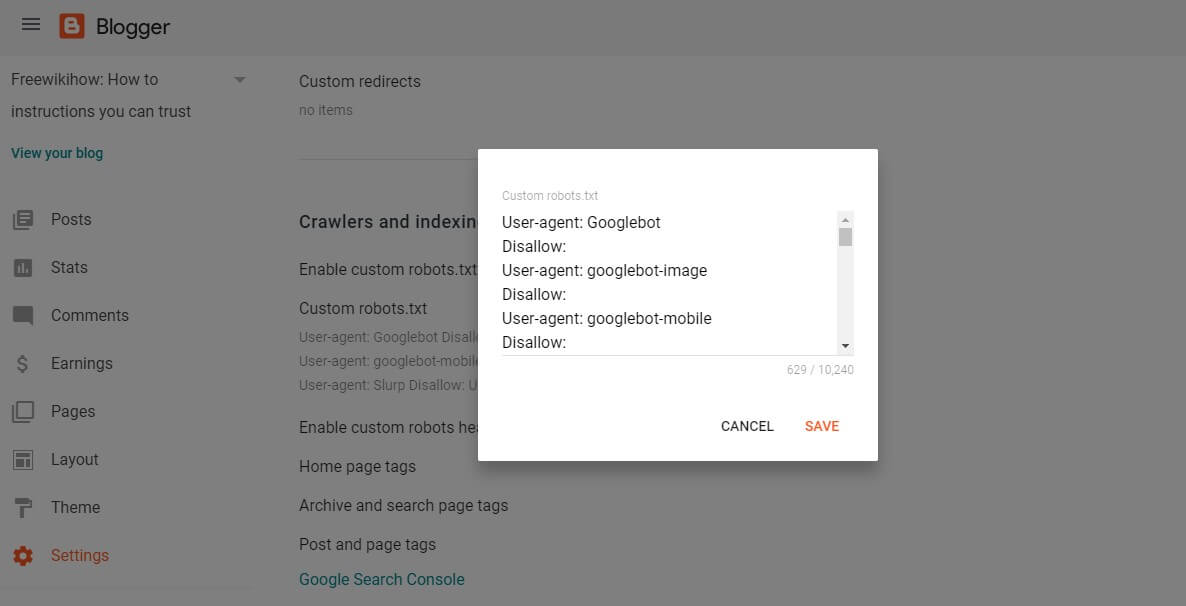This screenshot has height=606, width=1186.
Task: Enable custom robots header tags
Action: pos(400,427)
